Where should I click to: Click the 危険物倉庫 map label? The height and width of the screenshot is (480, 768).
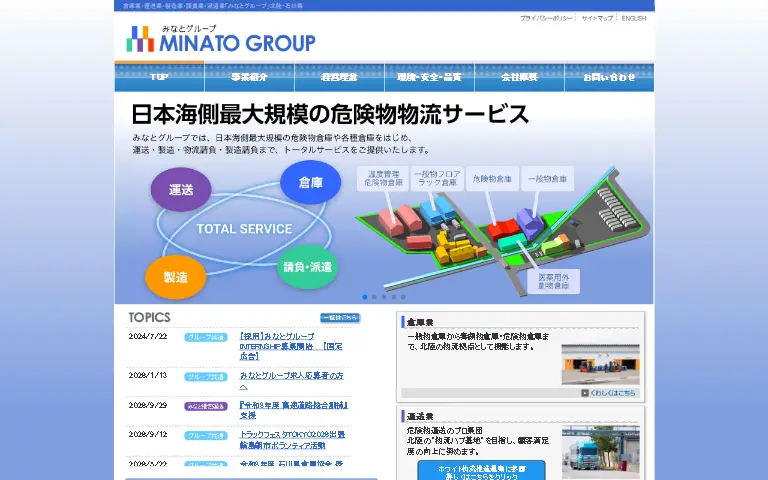click(x=492, y=179)
